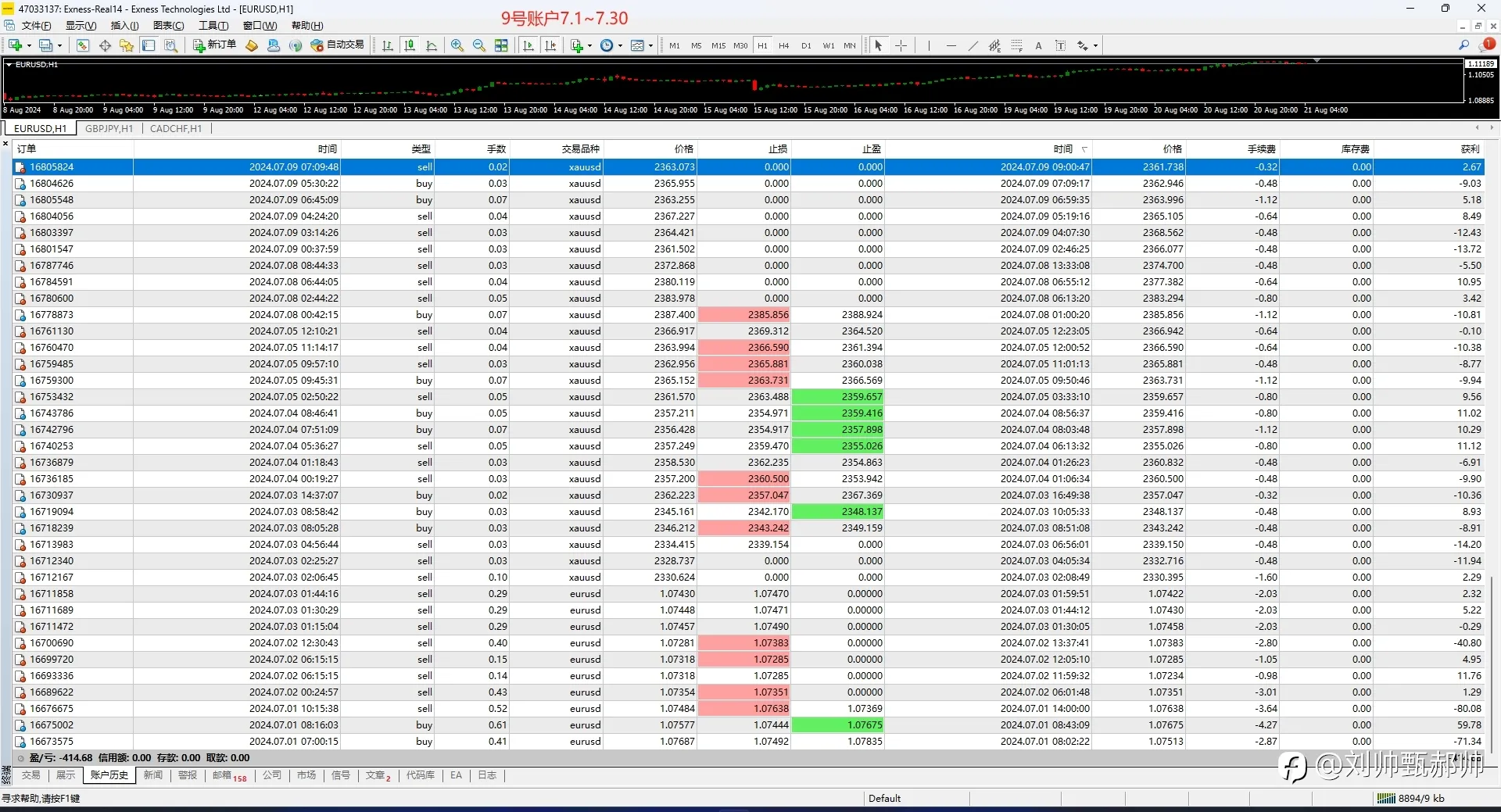Viewport: 1501px width, 812px height.
Task: Draw a horizontal line tool
Action: click(951, 45)
